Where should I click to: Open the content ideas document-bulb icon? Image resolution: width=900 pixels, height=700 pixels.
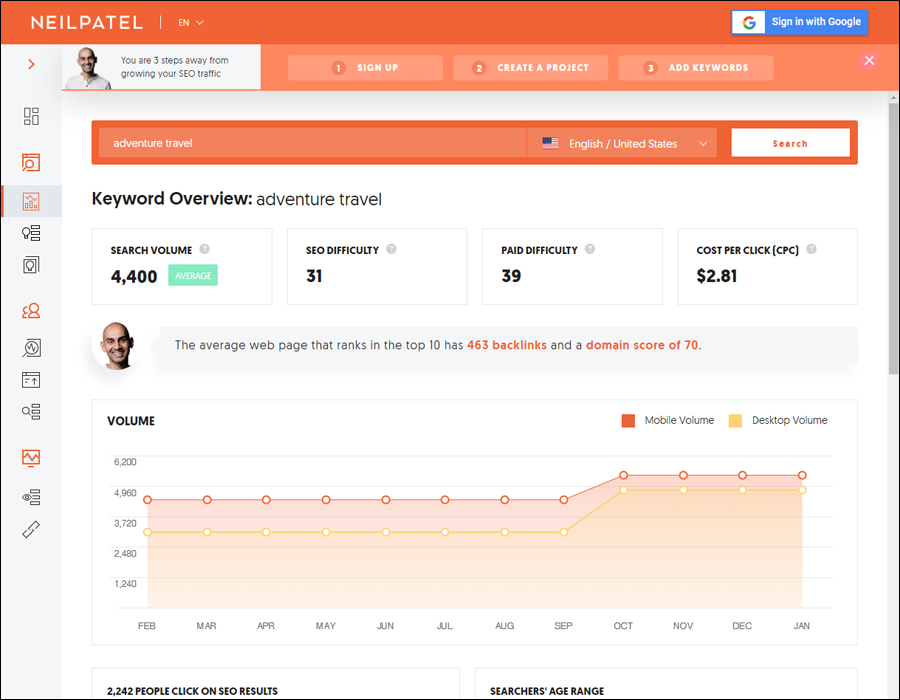pyautogui.click(x=31, y=265)
